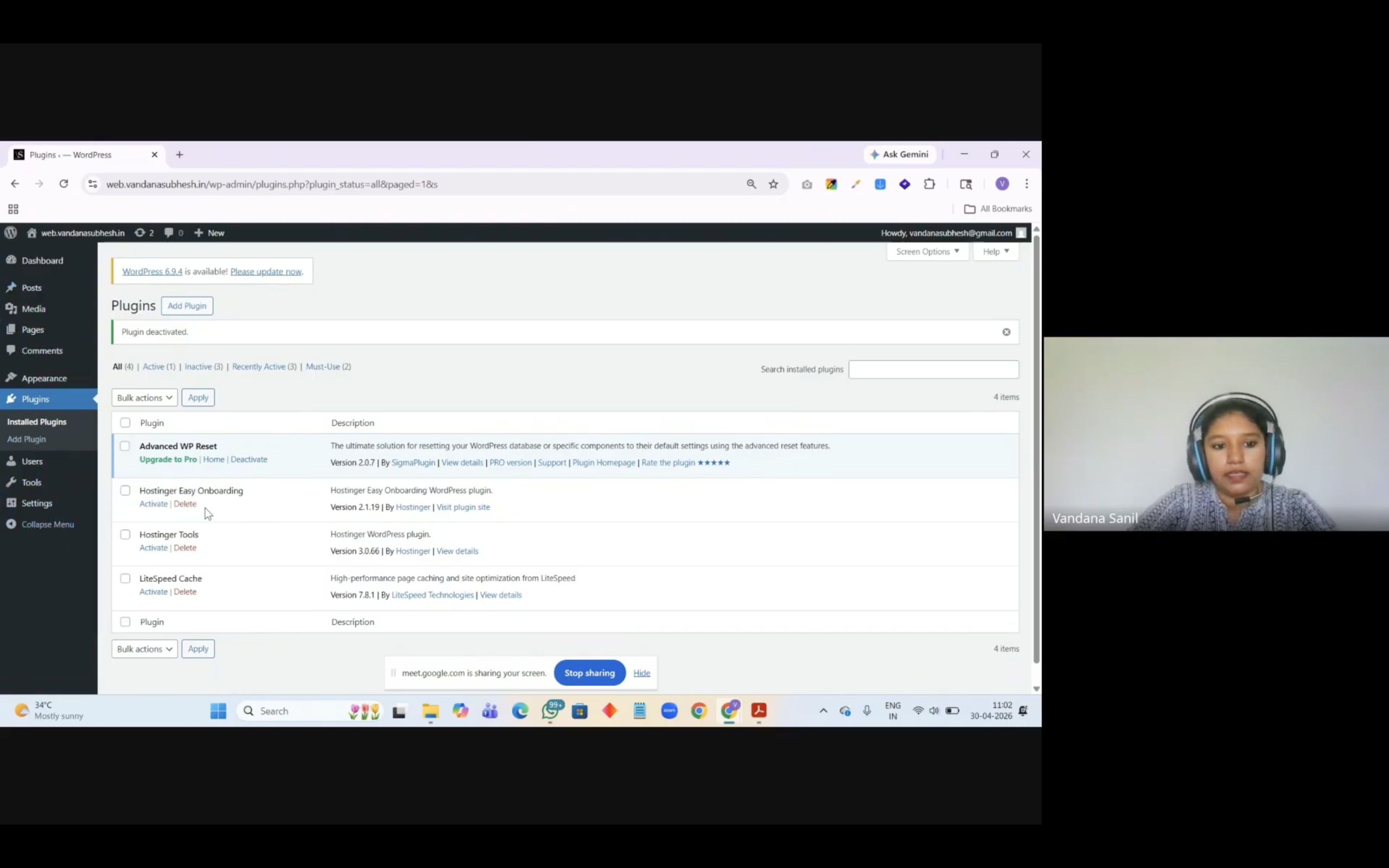Open File Explorer from taskbar
The width and height of the screenshot is (1389, 868).
pos(430,711)
